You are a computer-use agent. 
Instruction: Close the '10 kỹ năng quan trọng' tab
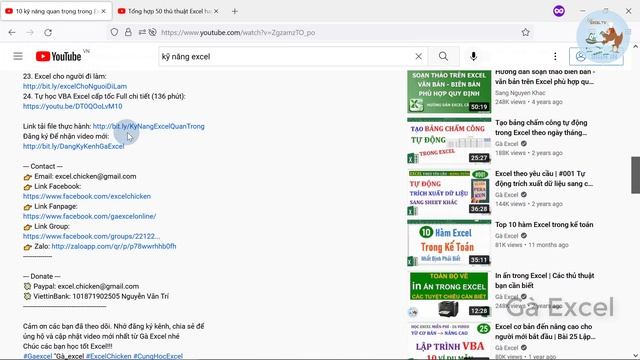[104, 11]
